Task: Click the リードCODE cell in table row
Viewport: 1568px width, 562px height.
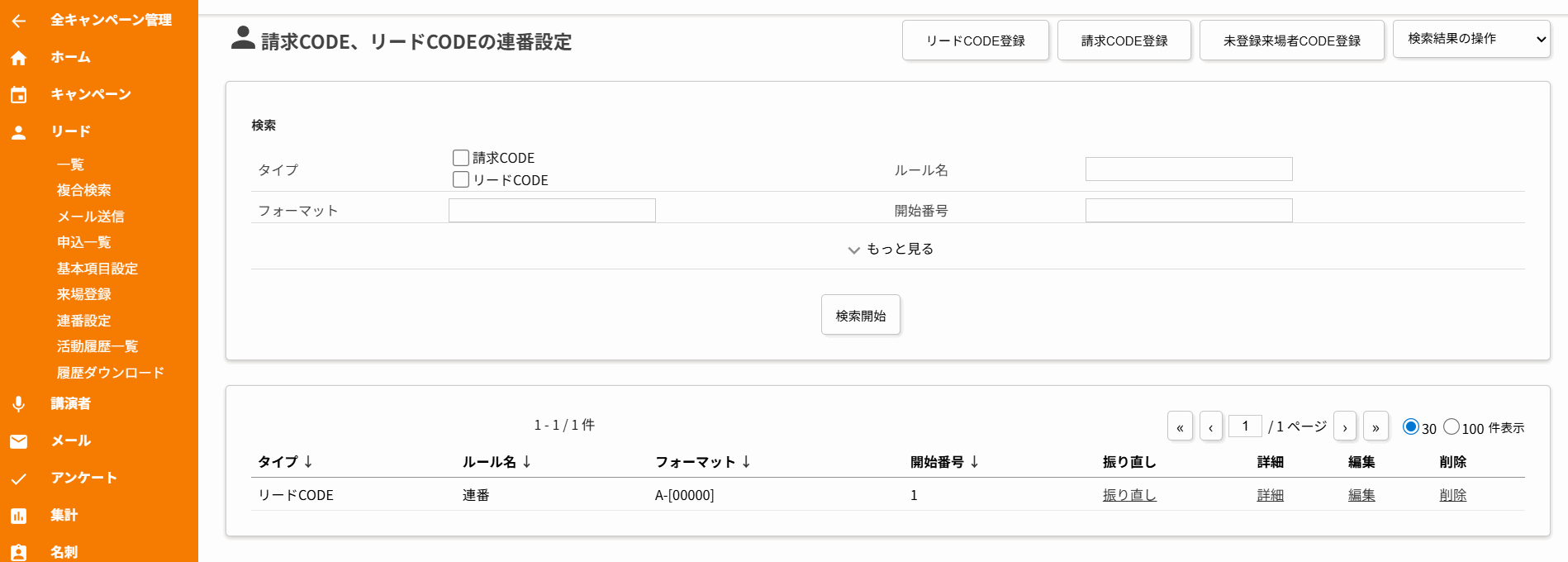Action: [296, 495]
